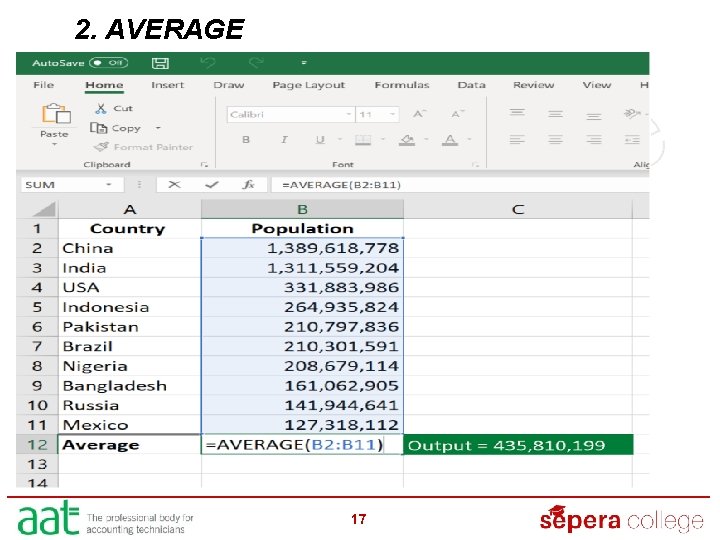Open the Customize Quick Access Toolbar dropdown

[304, 62]
